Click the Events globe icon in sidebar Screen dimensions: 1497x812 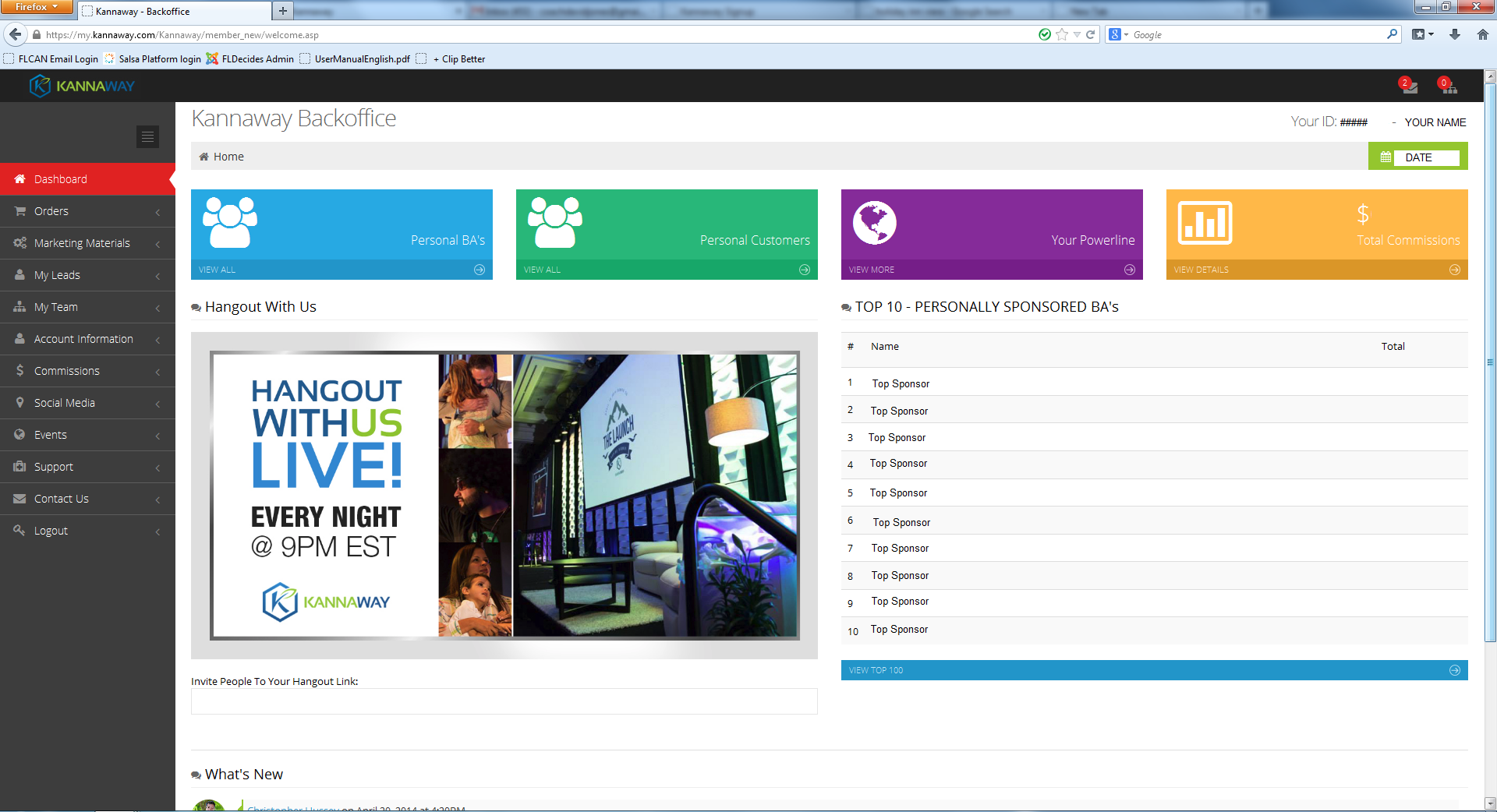(20, 435)
